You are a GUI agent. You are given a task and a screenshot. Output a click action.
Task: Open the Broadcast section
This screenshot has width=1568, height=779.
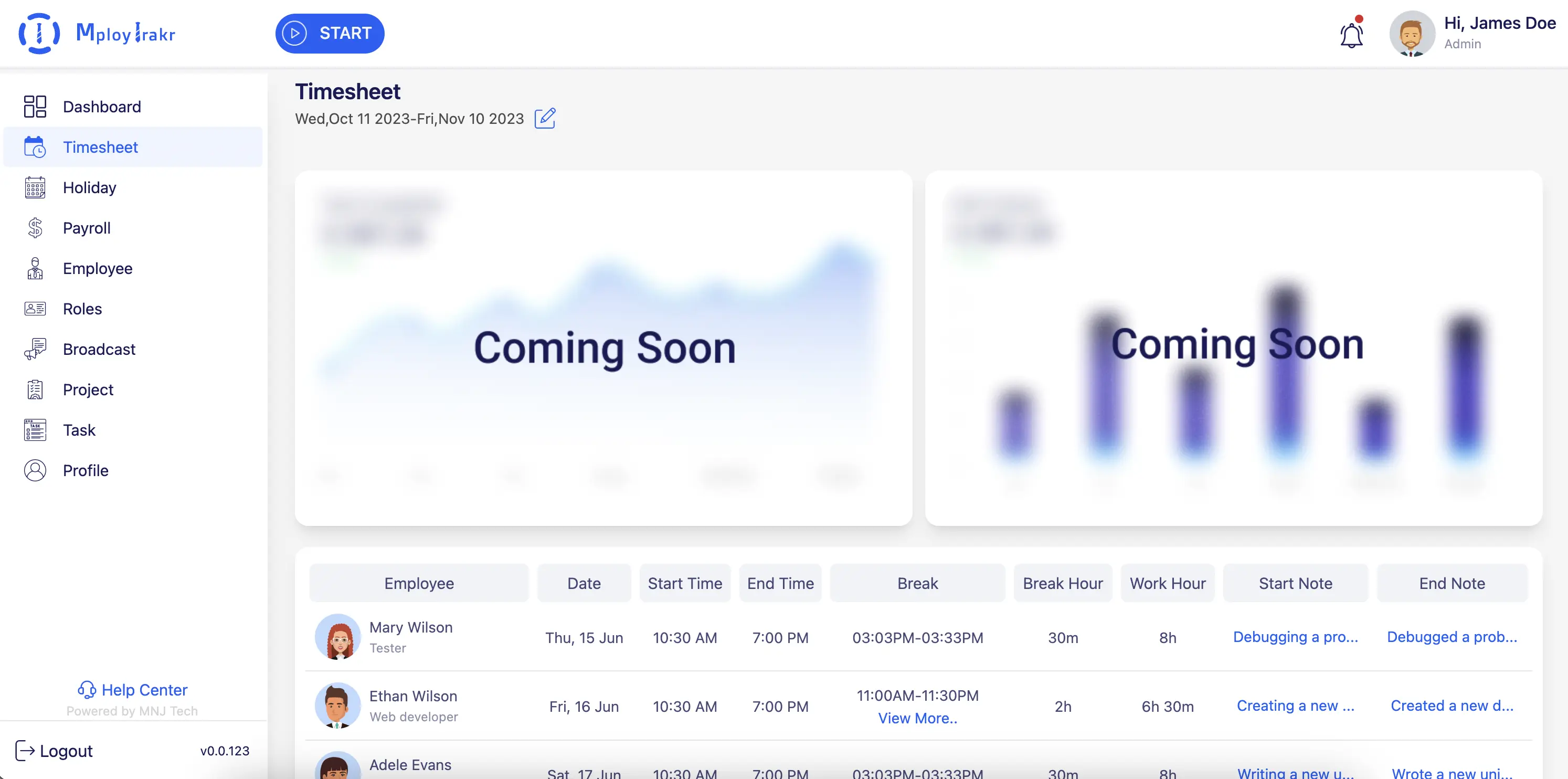click(x=133, y=349)
